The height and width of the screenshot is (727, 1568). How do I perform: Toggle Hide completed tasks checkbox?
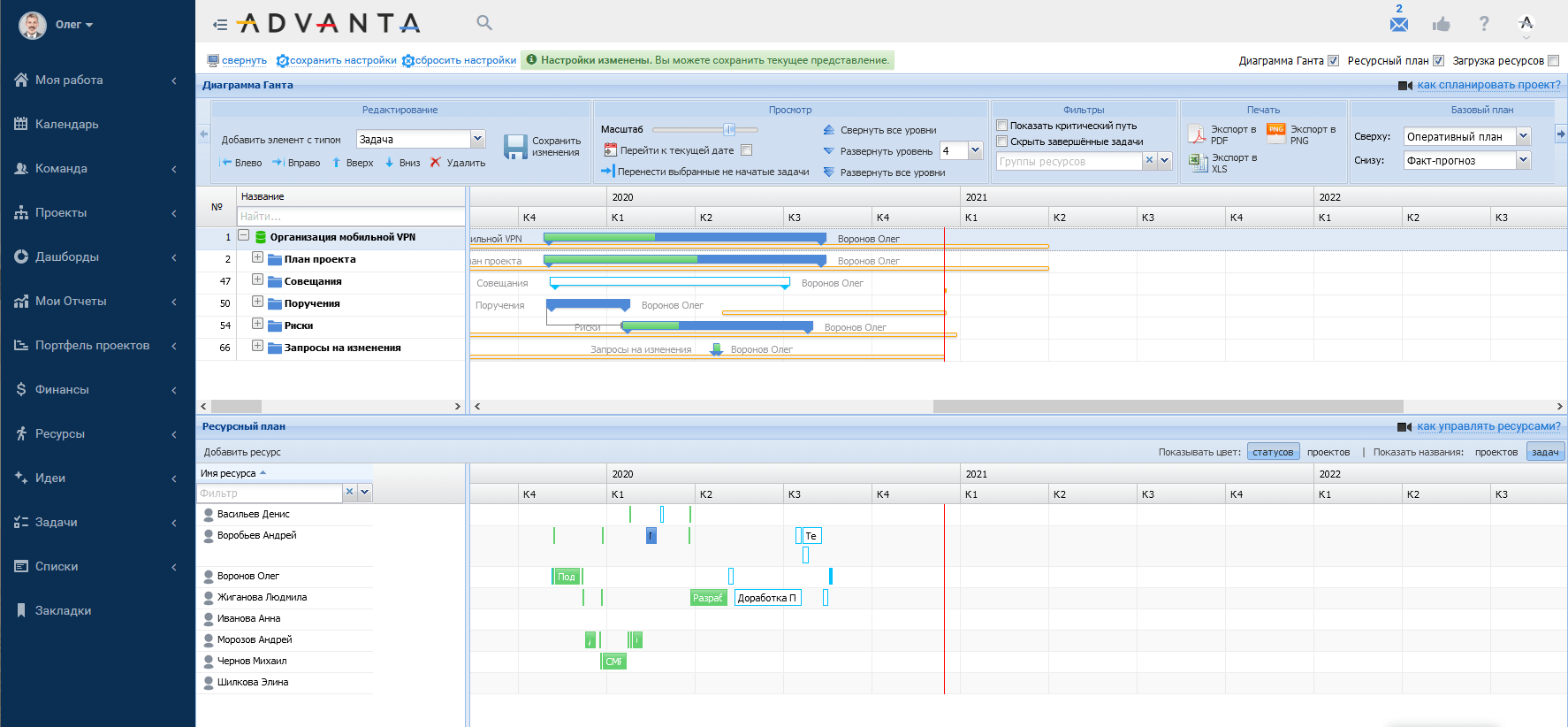click(x=1002, y=142)
